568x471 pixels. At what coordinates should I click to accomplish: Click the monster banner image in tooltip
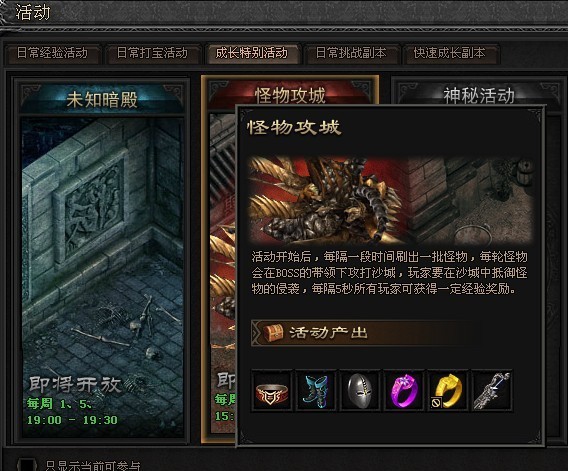391,201
